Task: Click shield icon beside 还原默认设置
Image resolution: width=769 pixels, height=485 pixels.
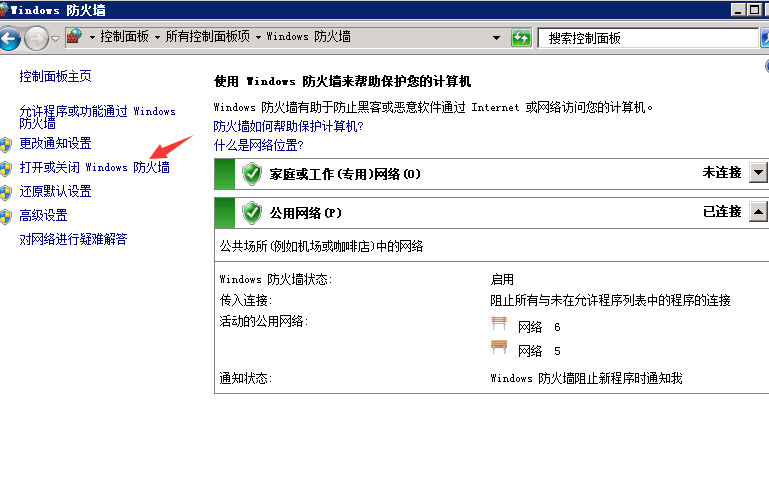Action: click(6, 193)
